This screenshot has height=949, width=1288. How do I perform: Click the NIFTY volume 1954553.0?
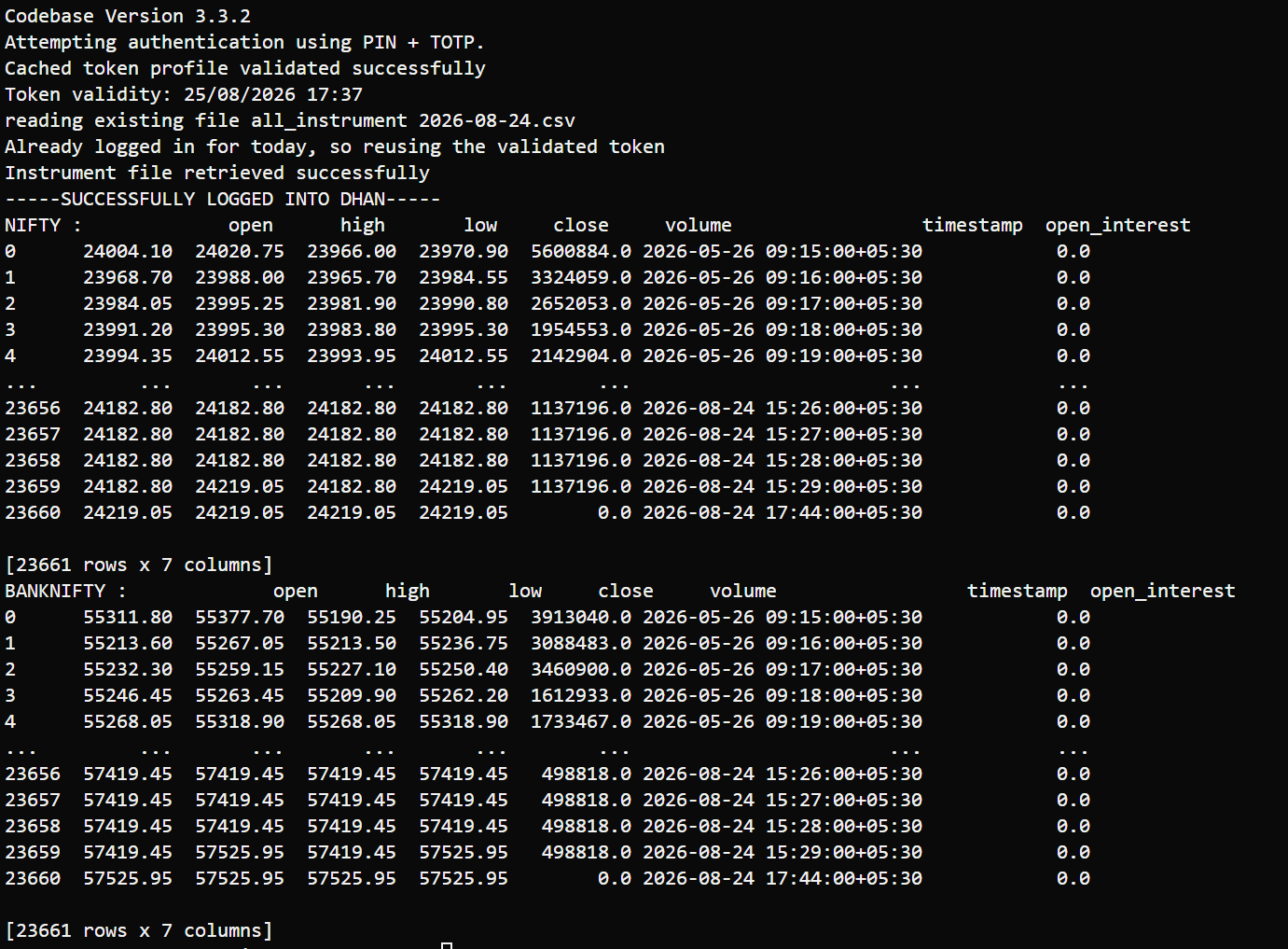click(x=581, y=329)
